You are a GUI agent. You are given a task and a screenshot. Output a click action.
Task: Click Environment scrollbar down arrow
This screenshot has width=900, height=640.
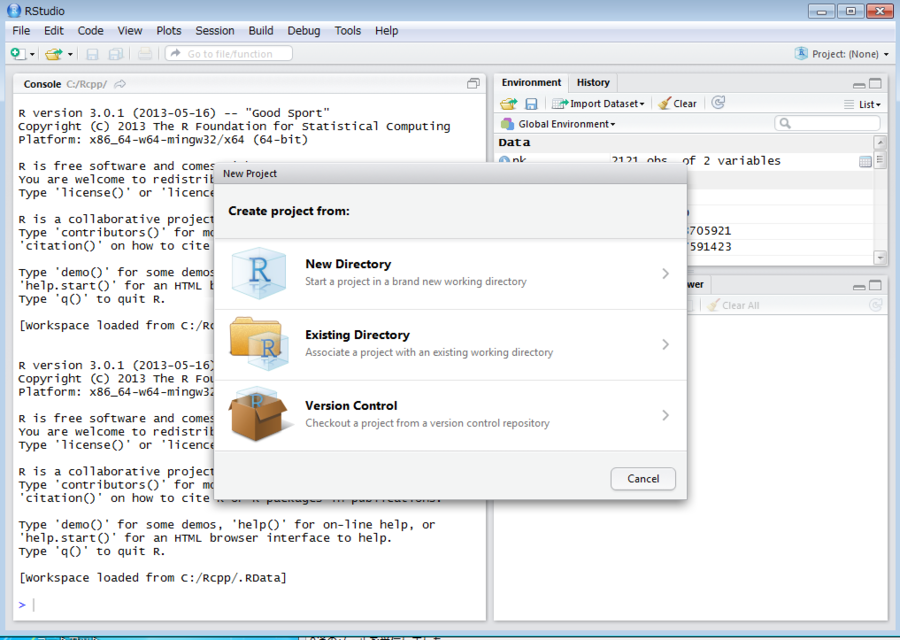880,258
